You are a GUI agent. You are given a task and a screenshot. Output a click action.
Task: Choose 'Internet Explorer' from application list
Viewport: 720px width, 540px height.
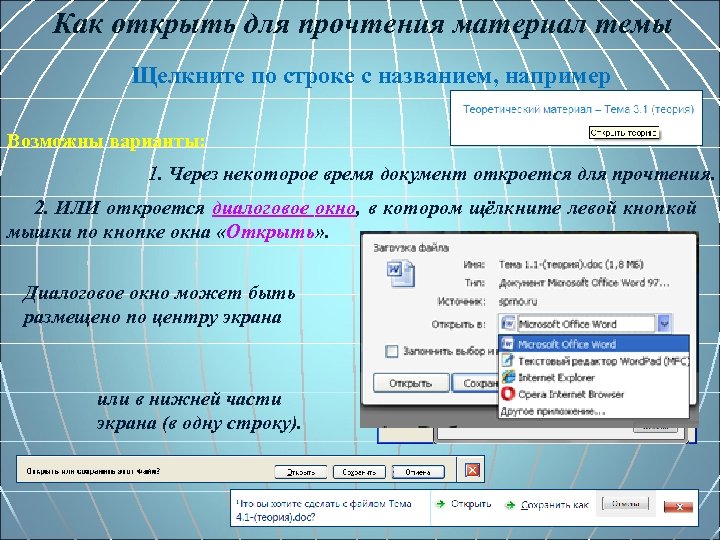pos(594,377)
